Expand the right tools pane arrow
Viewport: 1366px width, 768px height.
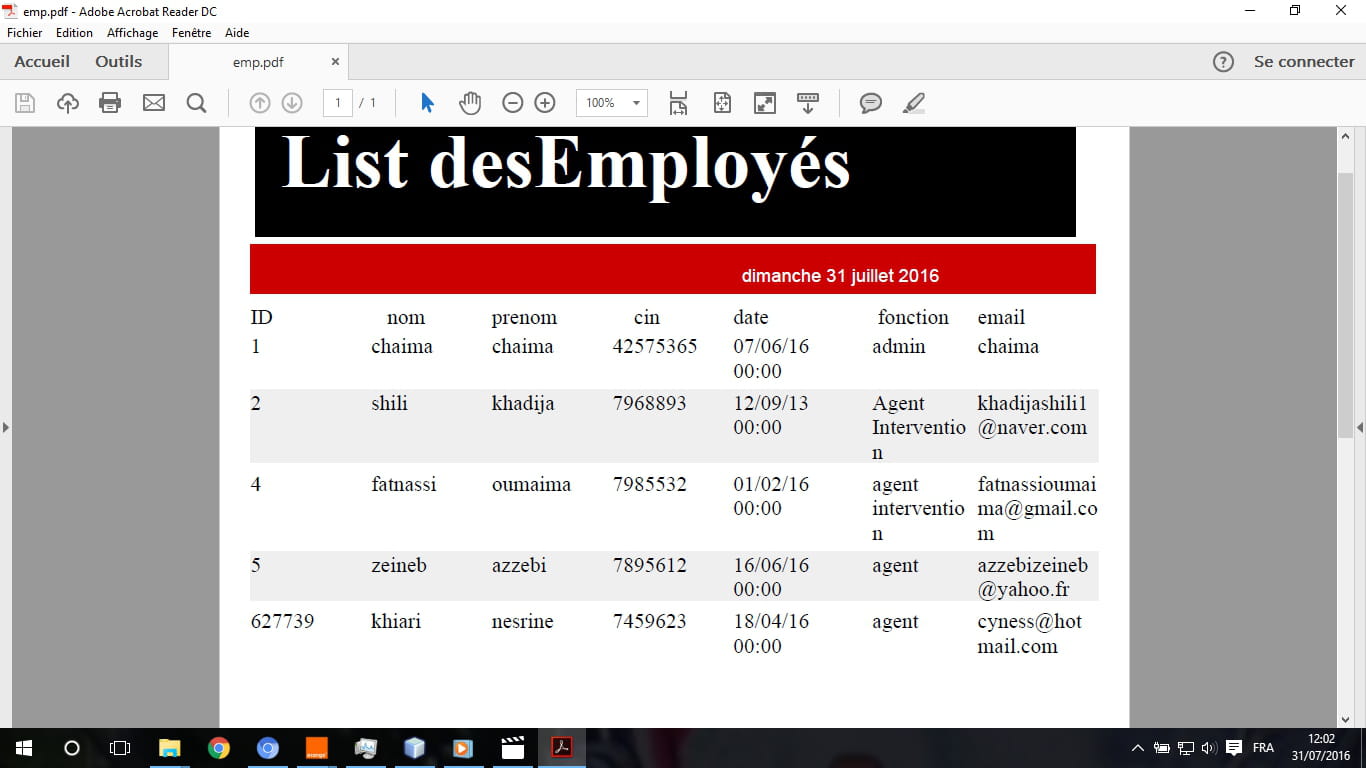pos(1360,427)
